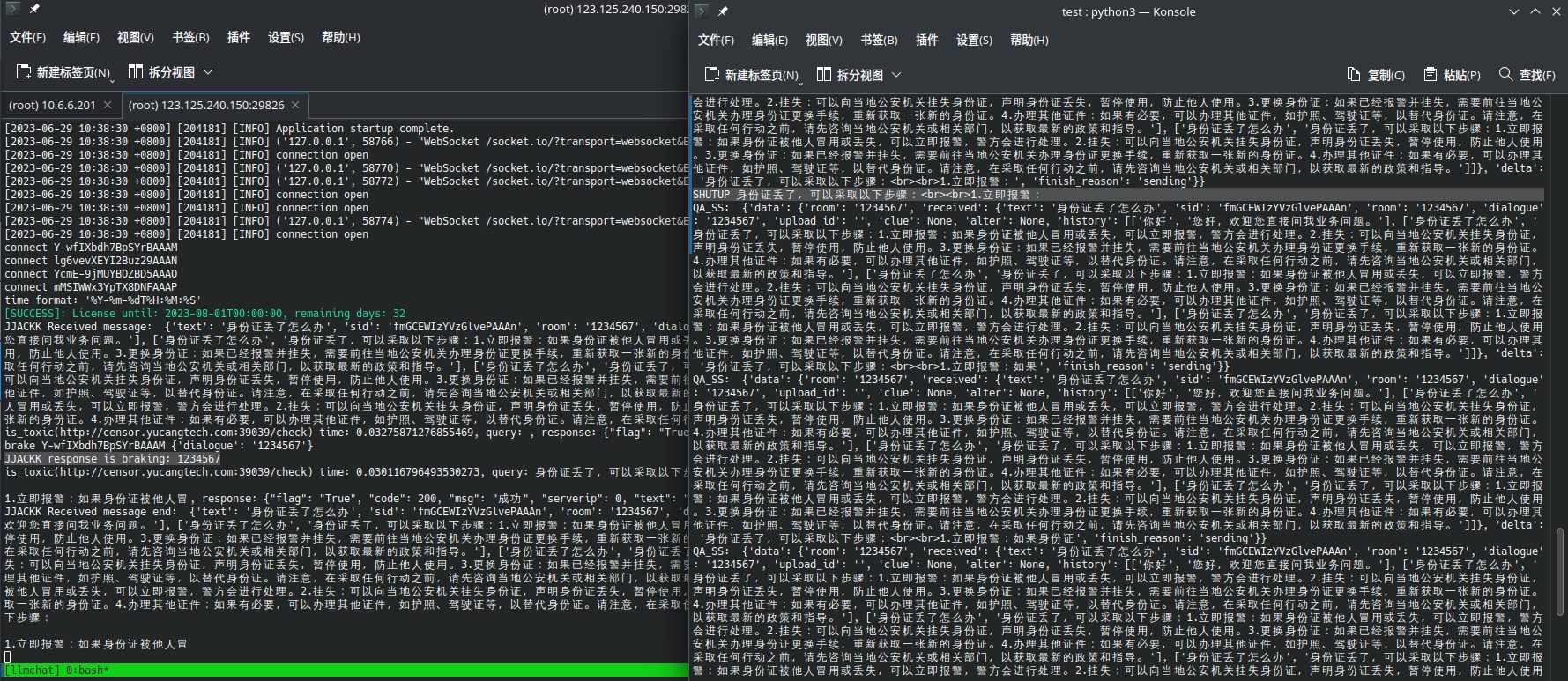The image size is (1568, 681).
Task: Open 帮助(H) menu in left Konsole window
Action: 340,37
